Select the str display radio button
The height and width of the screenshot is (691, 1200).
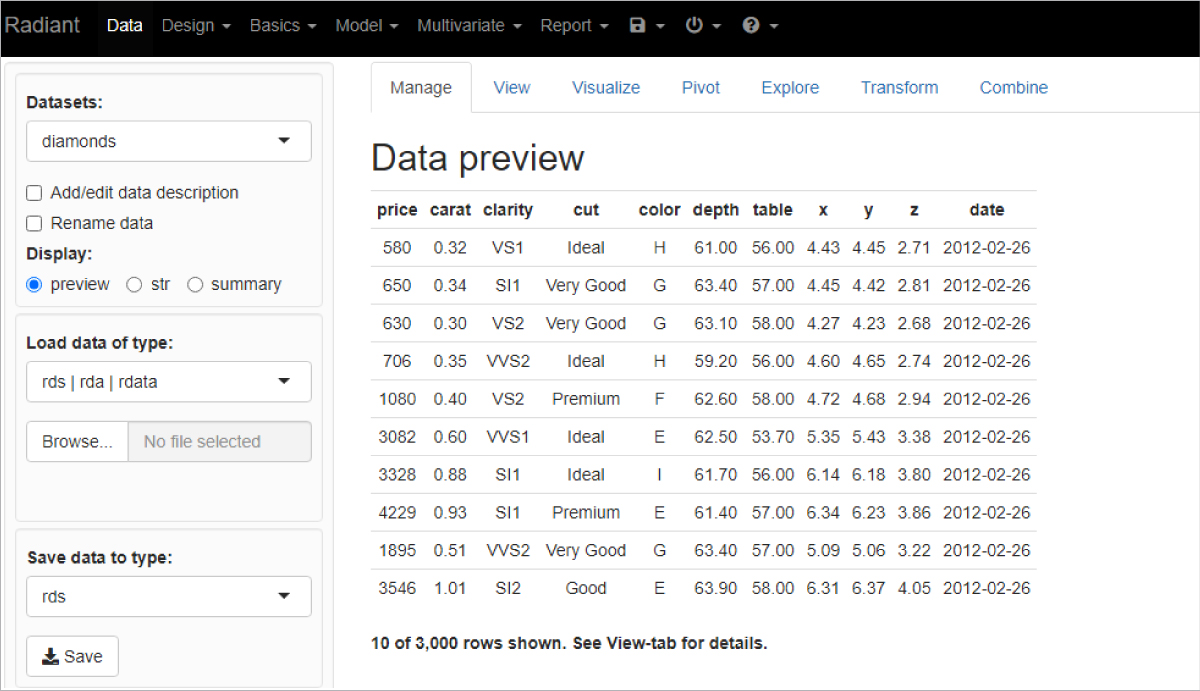[134, 284]
